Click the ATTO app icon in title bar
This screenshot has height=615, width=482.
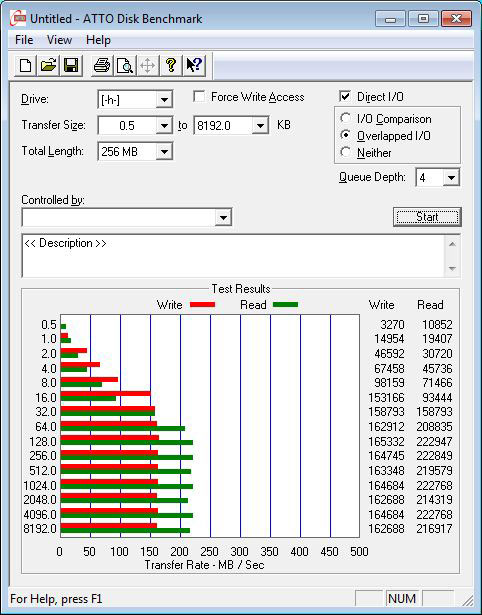(18, 18)
